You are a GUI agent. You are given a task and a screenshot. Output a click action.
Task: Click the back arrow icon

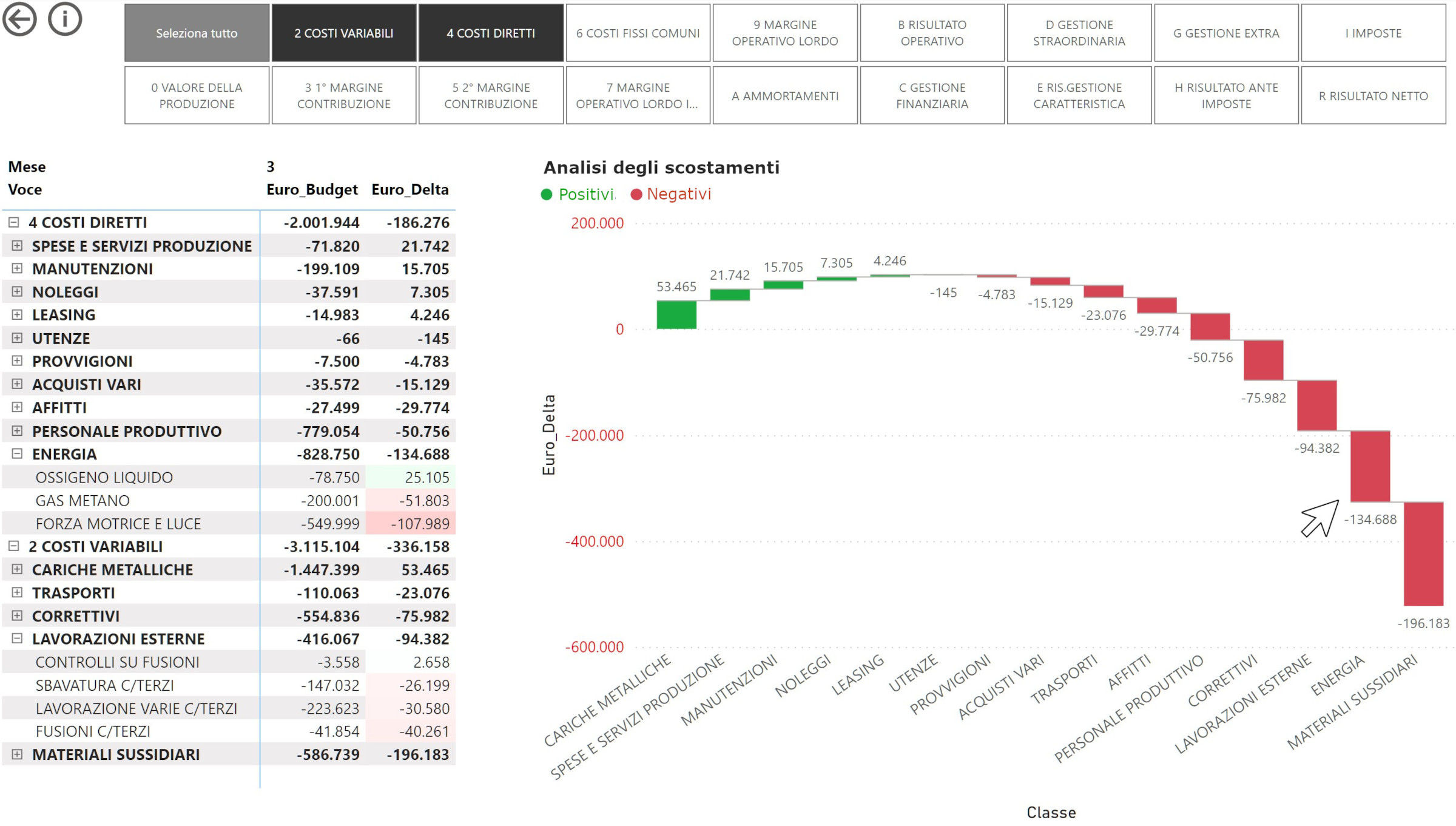[x=19, y=19]
